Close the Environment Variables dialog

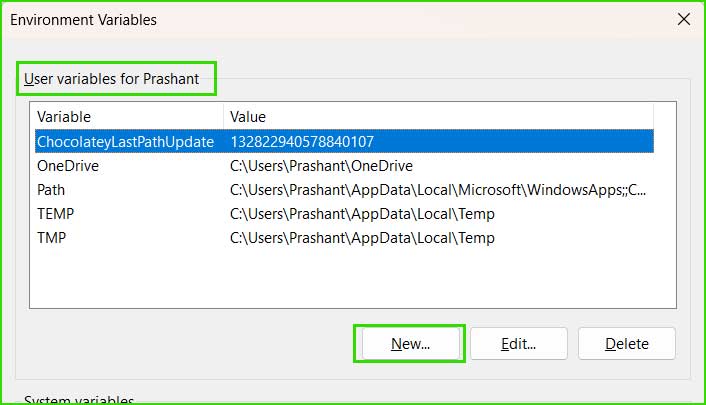click(x=683, y=19)
